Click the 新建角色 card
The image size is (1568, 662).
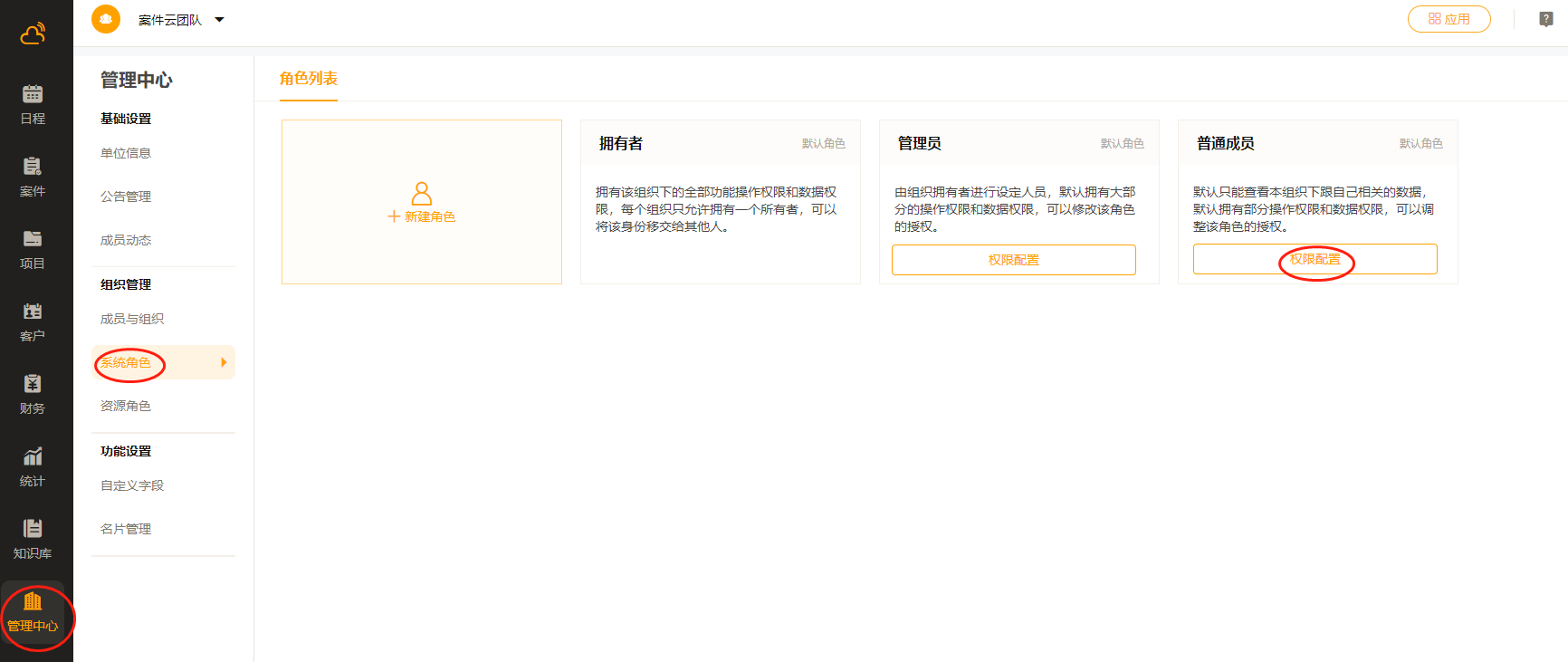421,203
